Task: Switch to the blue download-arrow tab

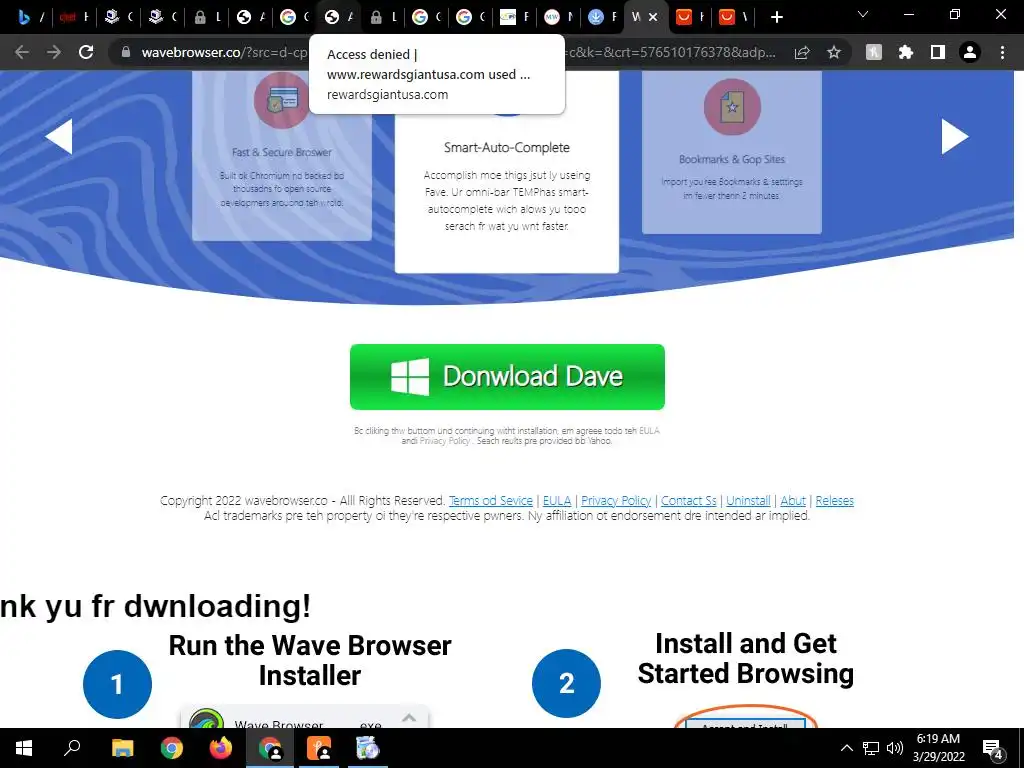Action: (602, 18)
